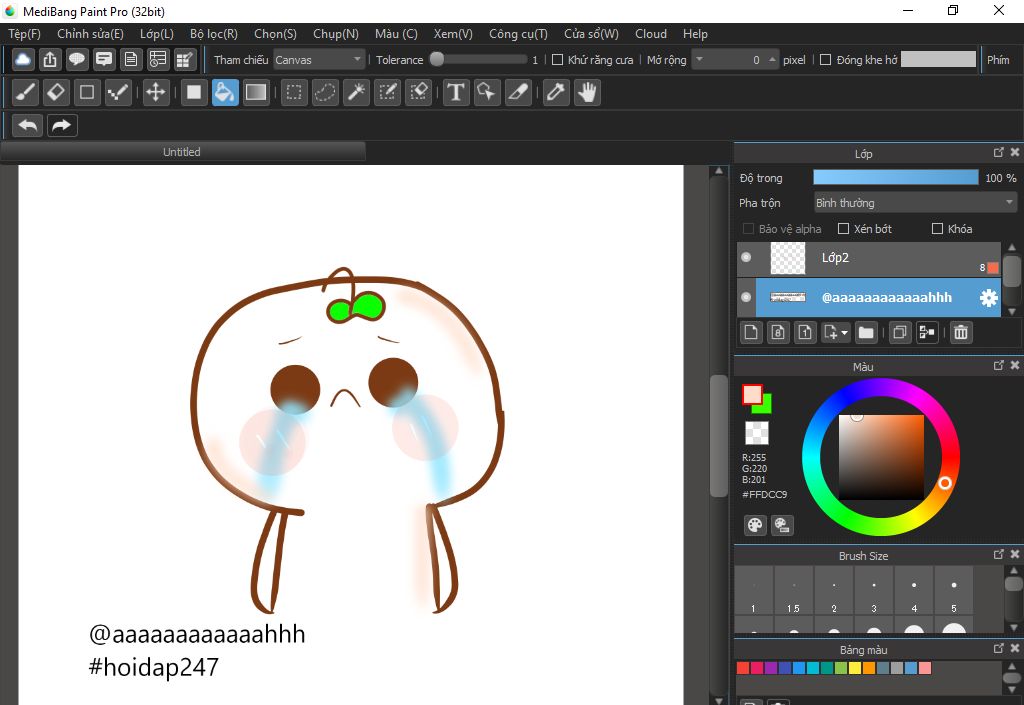1024x705 pixels.
Task: Open the Cloud menu
Action: (650, 34)
